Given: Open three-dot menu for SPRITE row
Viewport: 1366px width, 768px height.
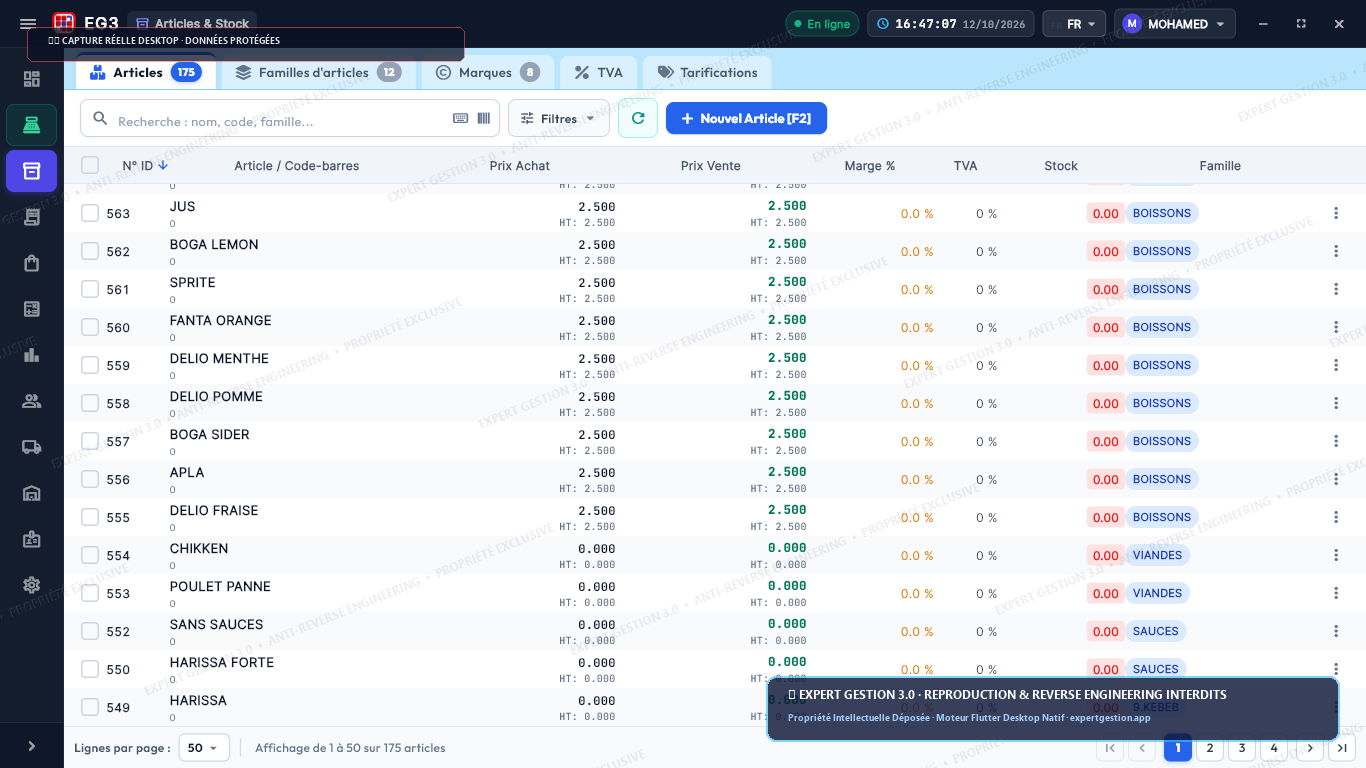Looking at the screenshot, I should pos(1336,289).
